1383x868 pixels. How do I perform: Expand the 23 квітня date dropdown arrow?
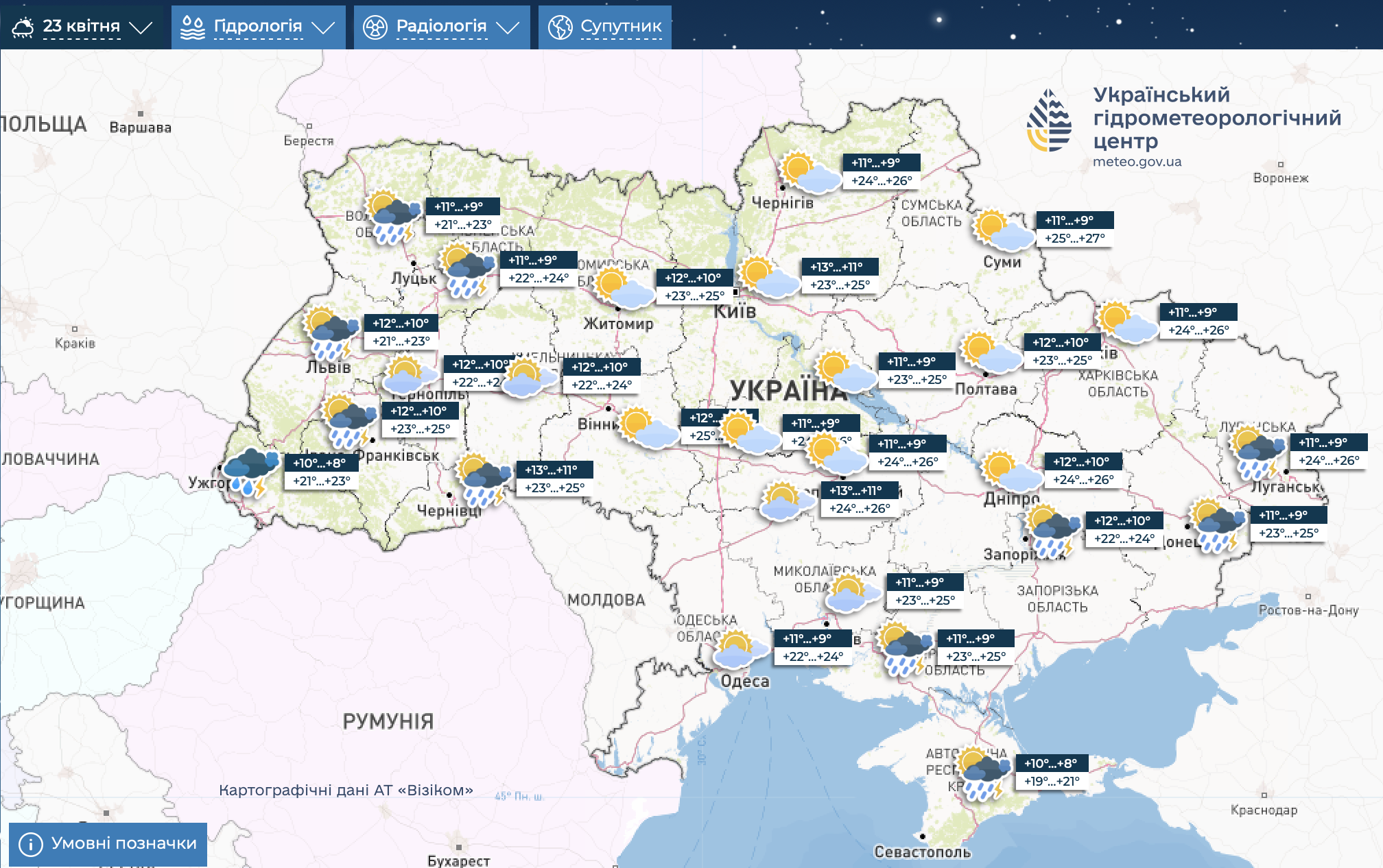(141, 27)
